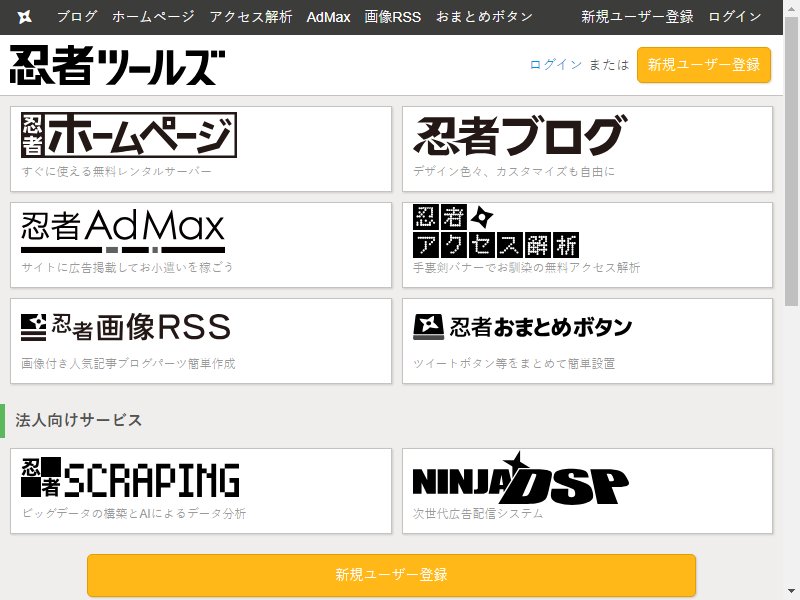Image resolution: width=800 pixels, height=600 pixels.
Task: Open the 忍者アクセス解析 logo card
Action: tap(587, 245)
